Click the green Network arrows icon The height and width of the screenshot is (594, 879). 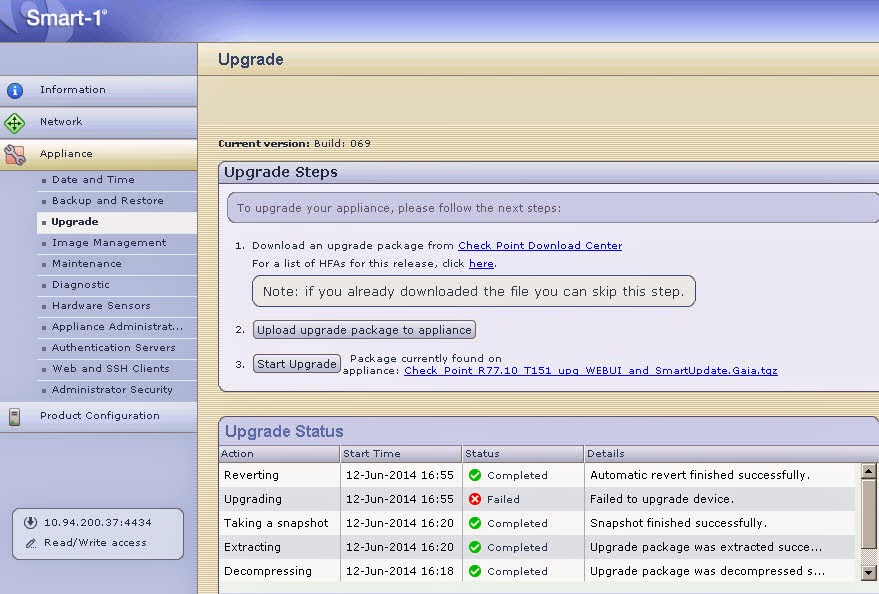pos(15,123)
